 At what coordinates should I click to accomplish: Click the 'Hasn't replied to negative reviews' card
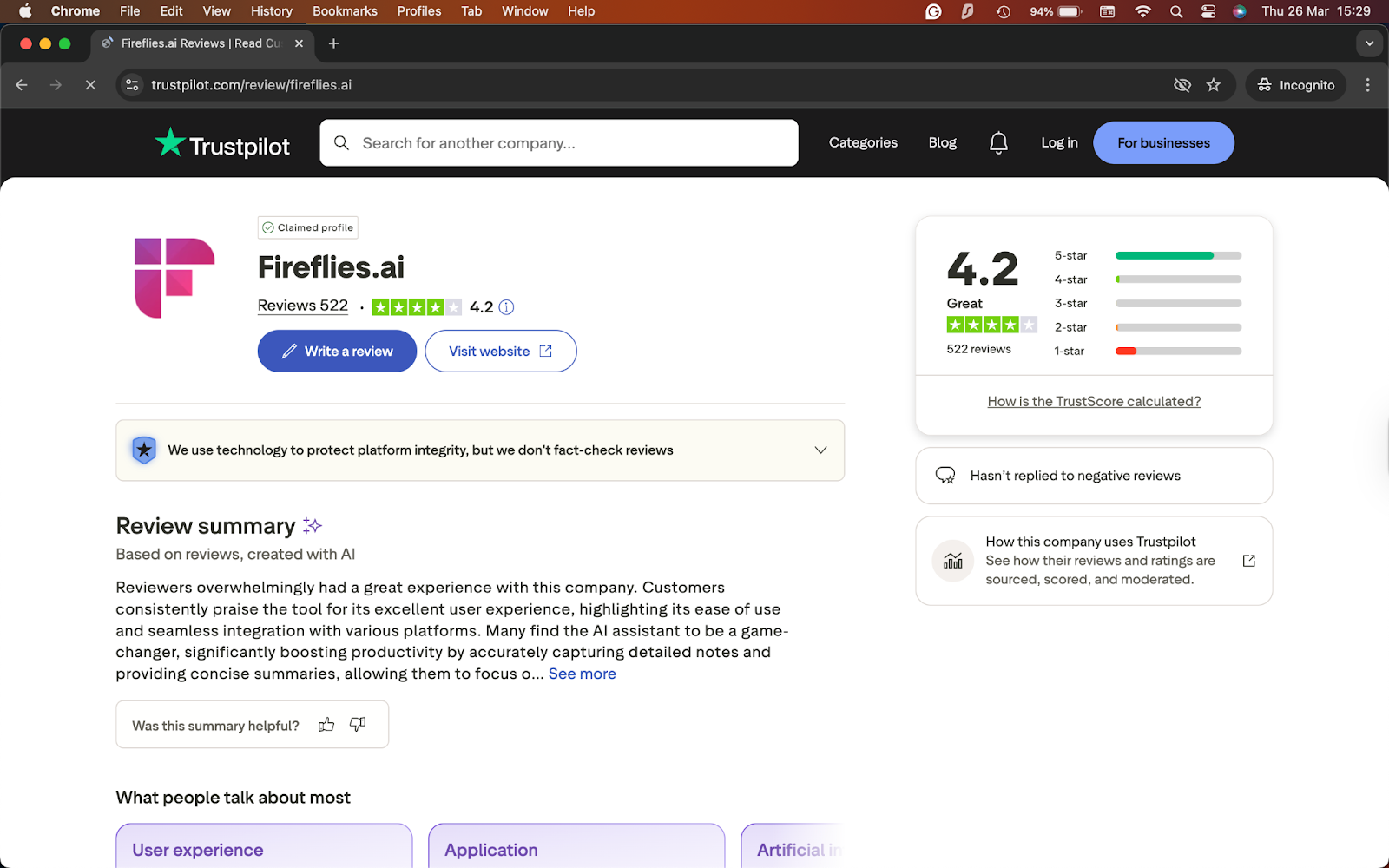(1094, 476)
